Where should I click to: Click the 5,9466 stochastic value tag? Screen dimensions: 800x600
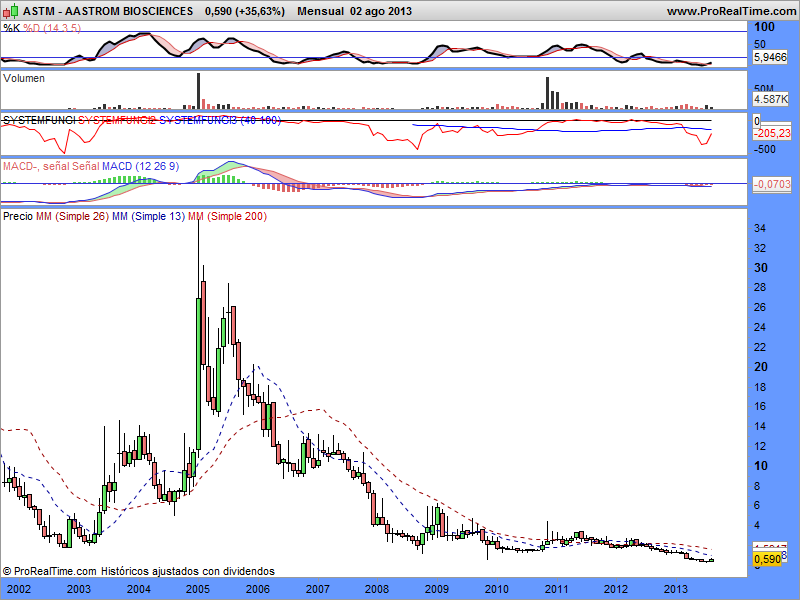click(770, 57)
